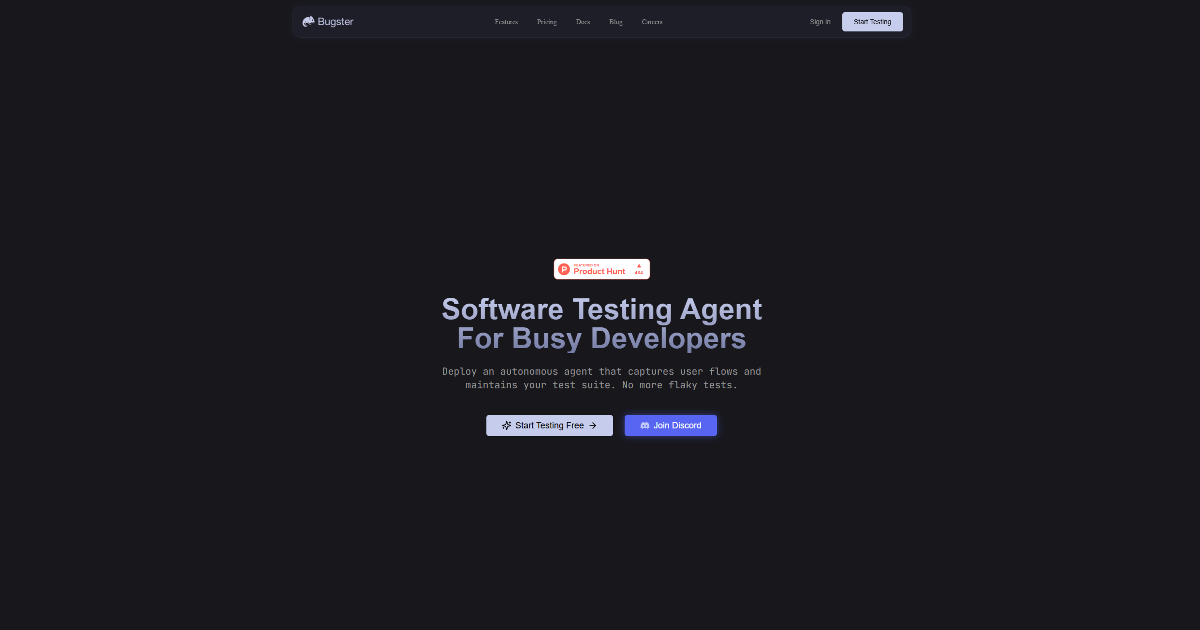Click the Sign in link
This screenshot has height=630, width=1200.
point(820,21)
